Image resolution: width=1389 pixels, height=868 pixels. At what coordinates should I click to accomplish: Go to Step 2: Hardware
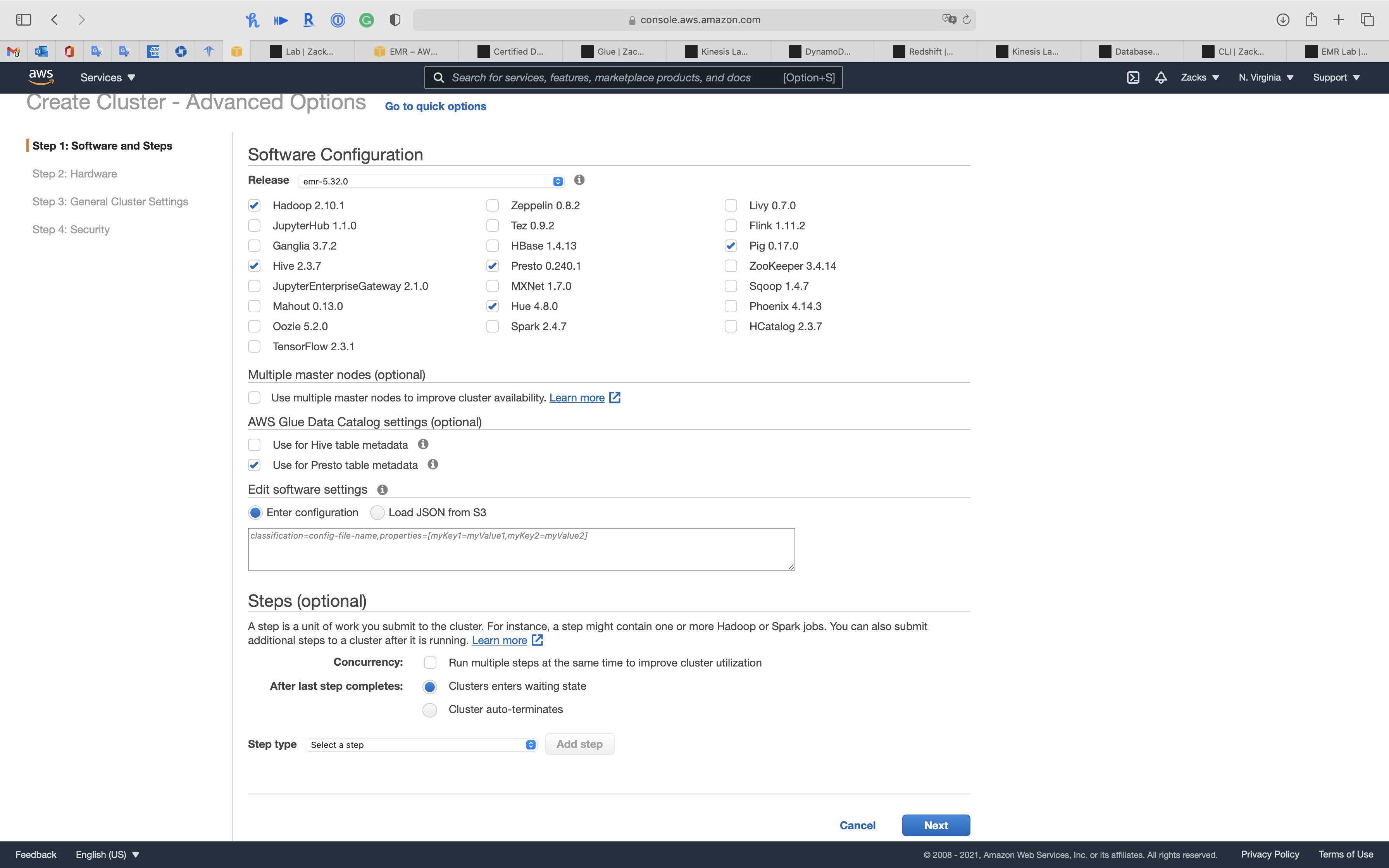click(75, 174)
